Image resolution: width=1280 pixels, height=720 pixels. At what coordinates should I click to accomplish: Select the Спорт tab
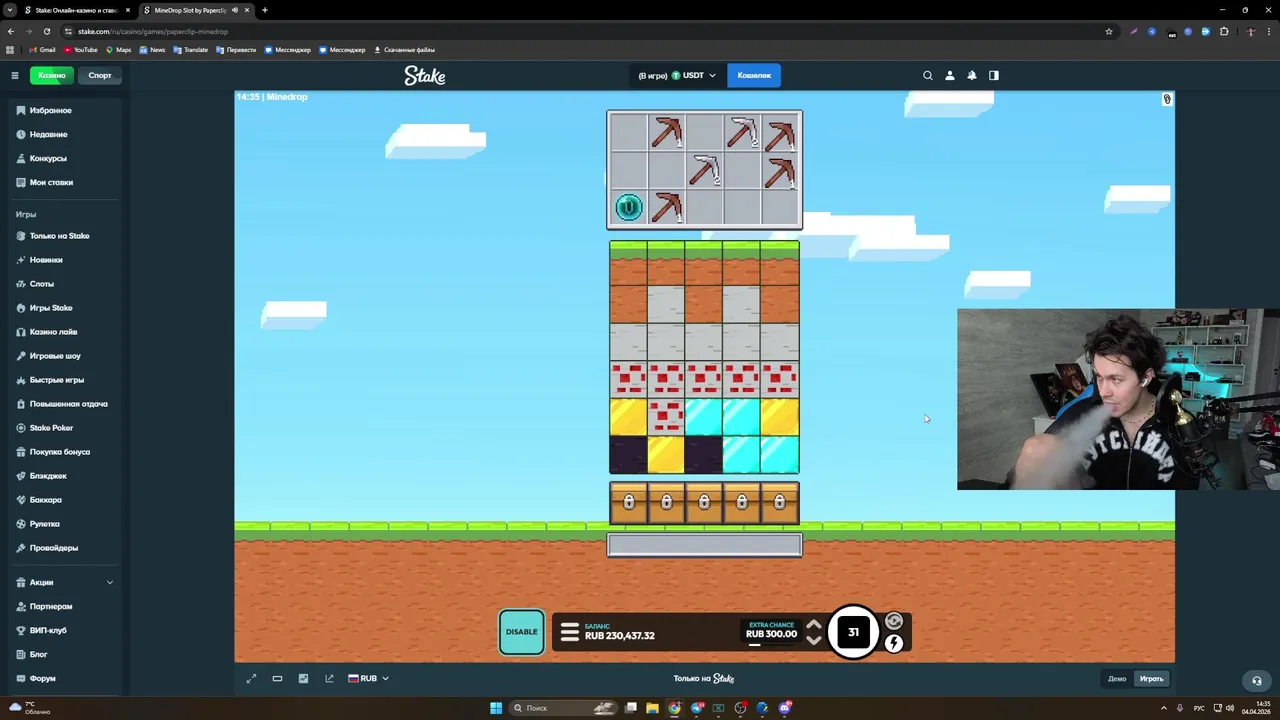[x=100, y=75]
